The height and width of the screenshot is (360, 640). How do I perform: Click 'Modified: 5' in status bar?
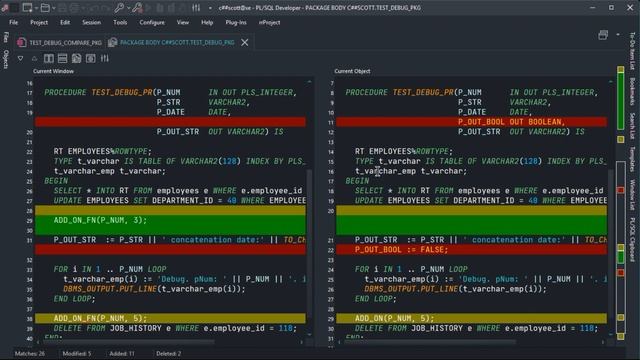[x=77, y=353]
